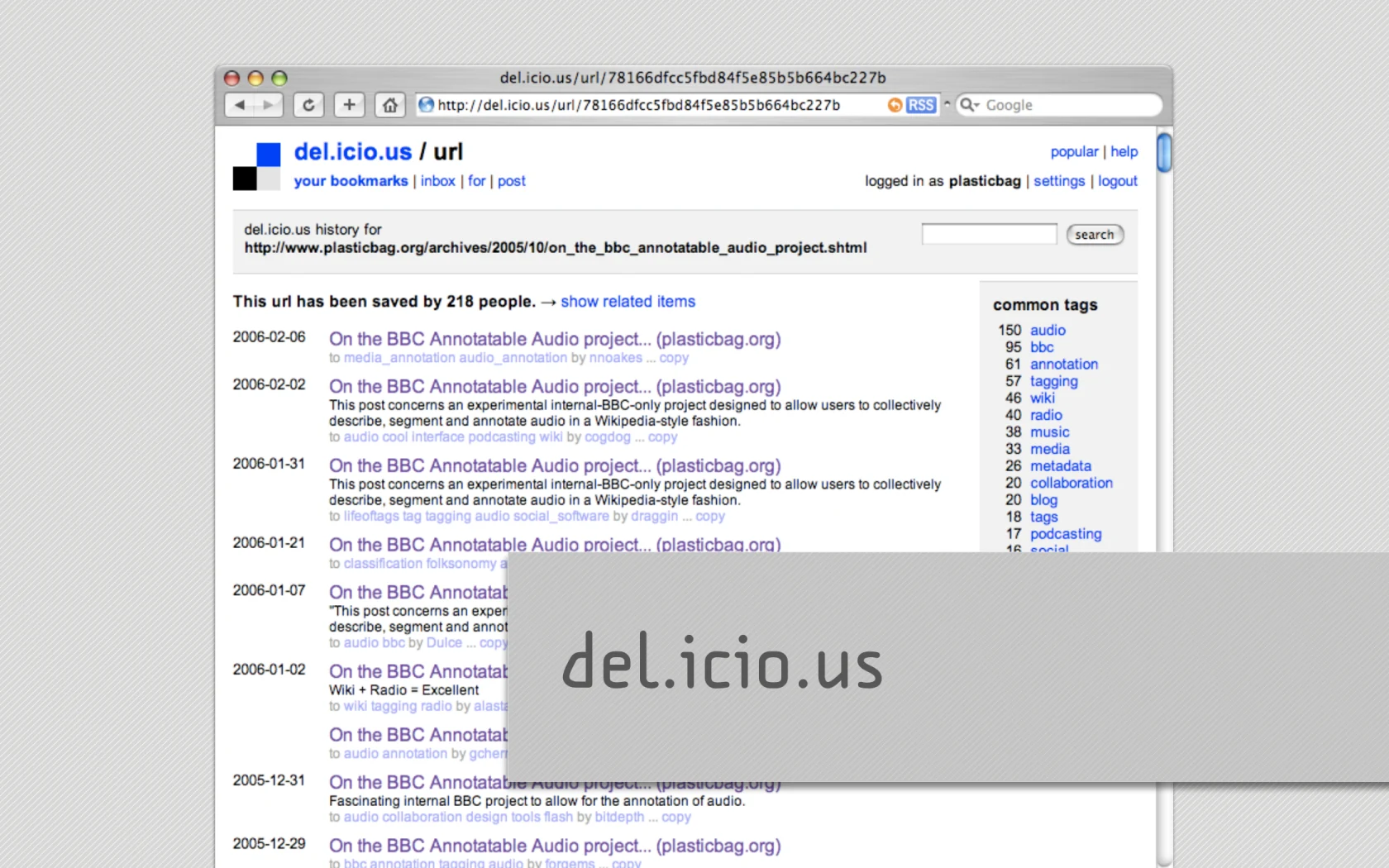The width and height of the screenshot is (1389, 868).
Task: Open the 2005-12-29 bookmark title link
Action: (x=555, y=846)
